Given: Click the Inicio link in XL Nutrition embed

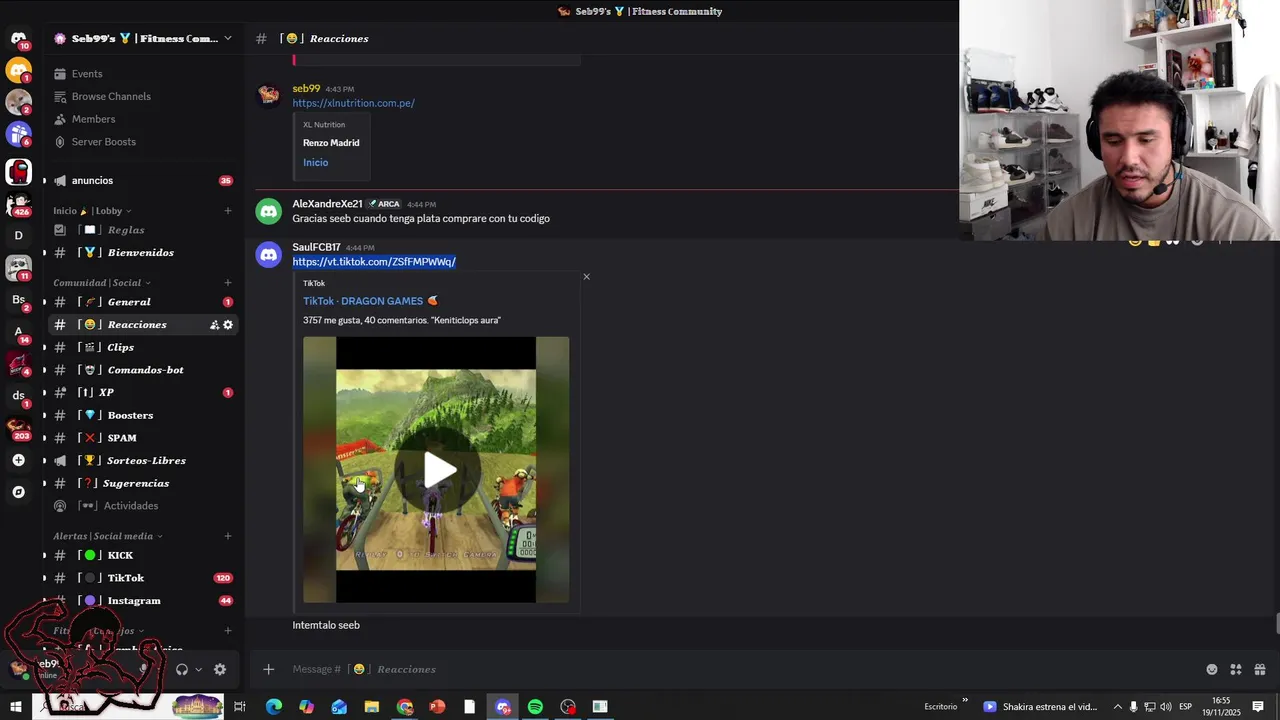Looking at the screenshot, I should point(315,163).
